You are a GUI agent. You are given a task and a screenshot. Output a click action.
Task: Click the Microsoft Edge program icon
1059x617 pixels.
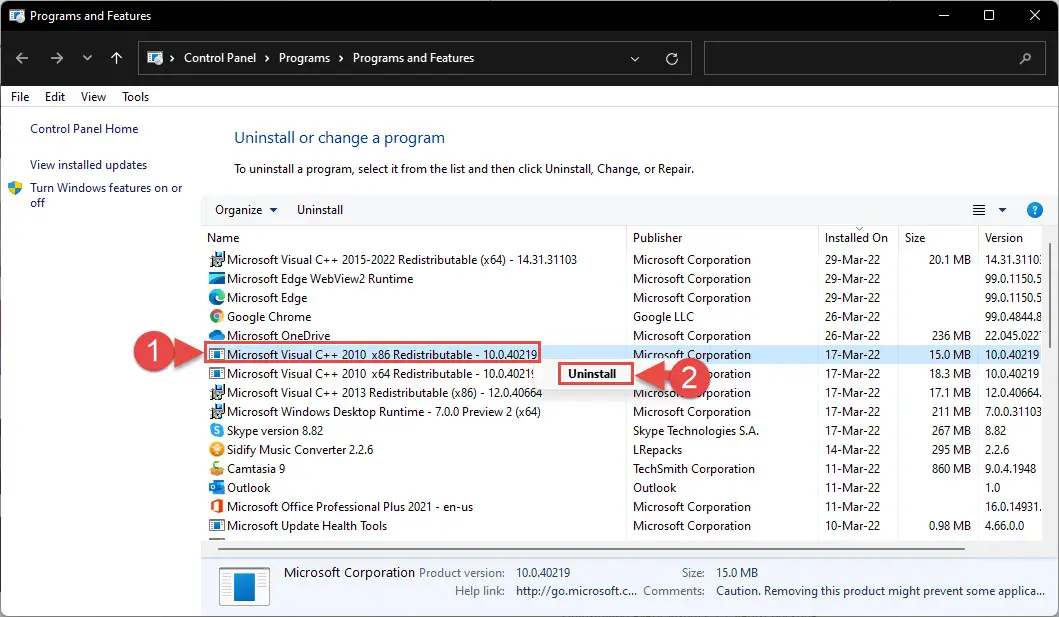[x=216, y=297]
